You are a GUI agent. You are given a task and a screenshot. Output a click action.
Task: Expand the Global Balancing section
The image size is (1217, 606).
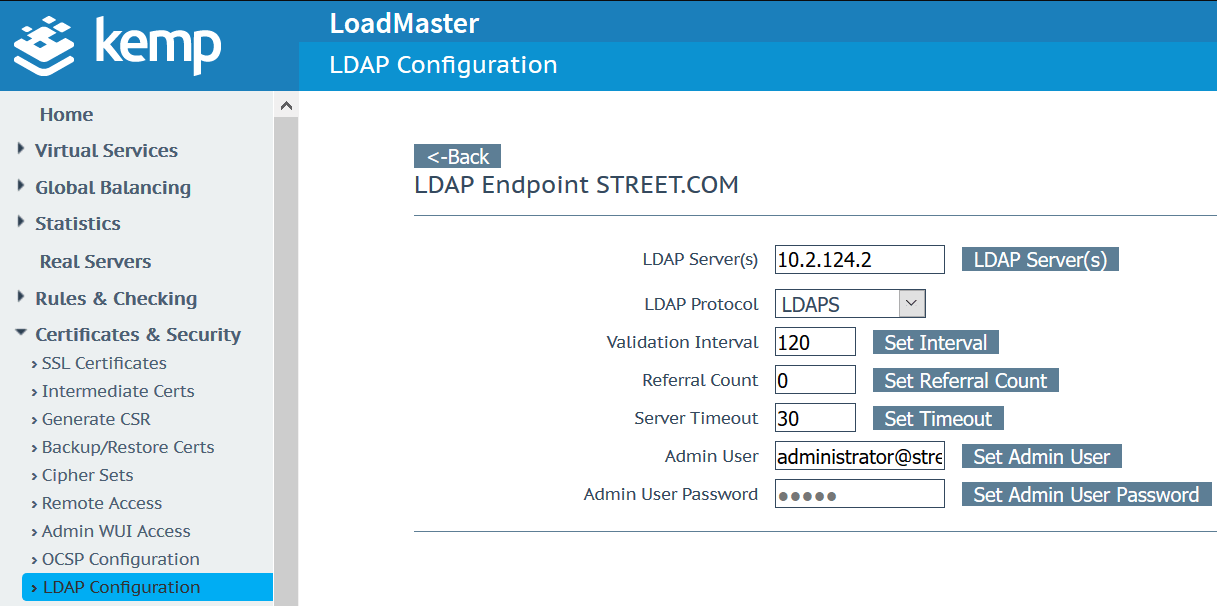tap(113, 187)
